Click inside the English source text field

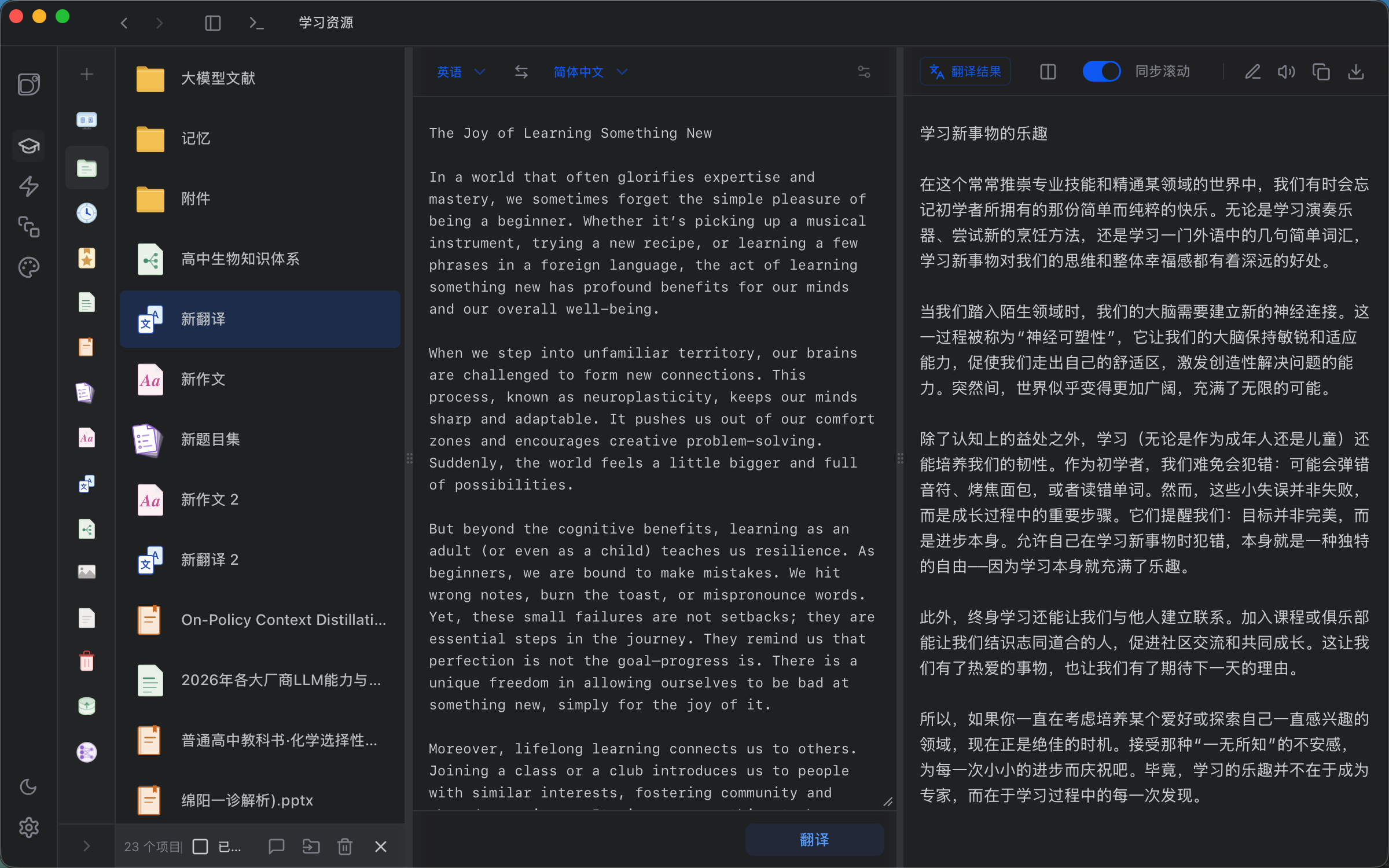click(x=654, y=454)
